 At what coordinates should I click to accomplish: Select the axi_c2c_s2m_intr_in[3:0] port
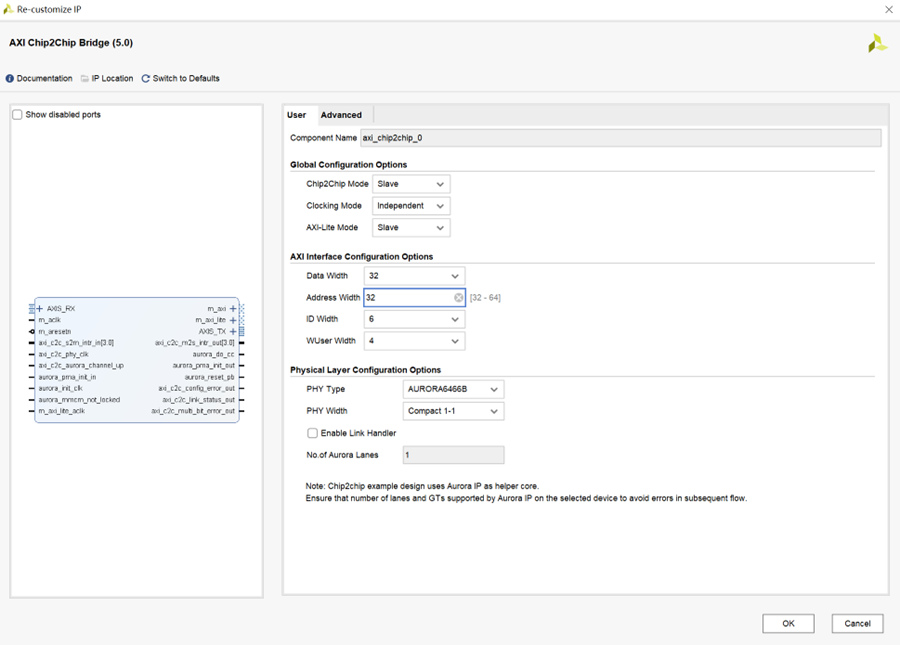pyautogui.click(x=76, y=343)
